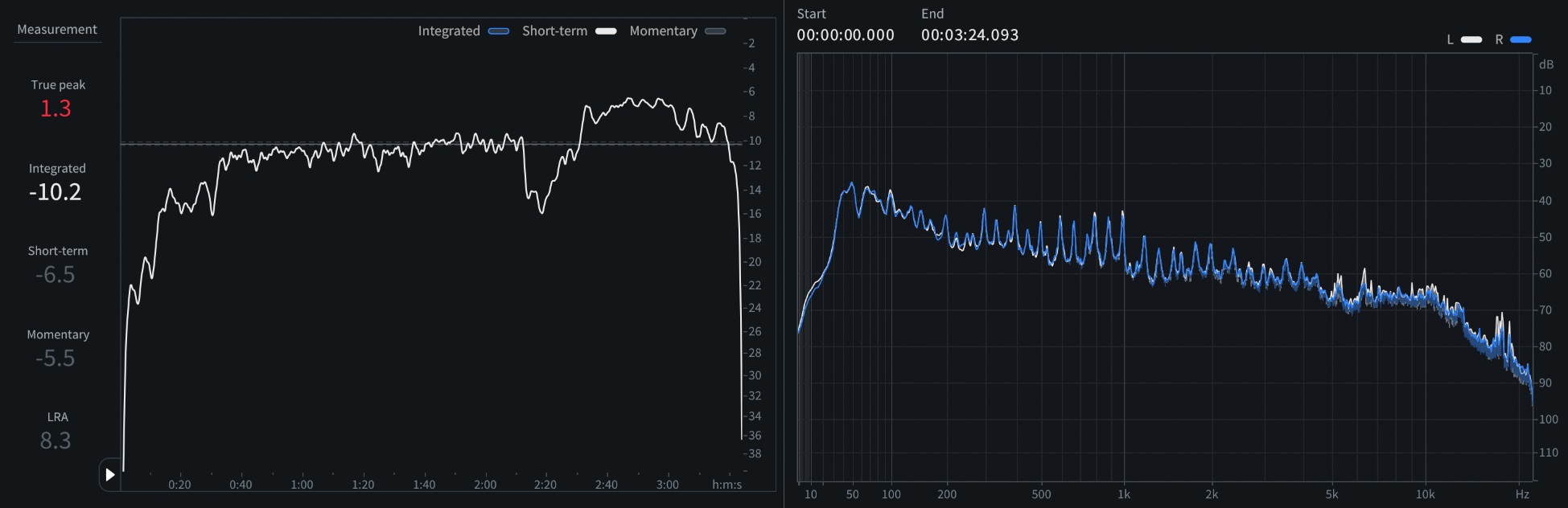Image resolution: width=1568 pixels, height=508 pixels.
Task: Click the Momentary value -5.5
Action: coord(56,358)
